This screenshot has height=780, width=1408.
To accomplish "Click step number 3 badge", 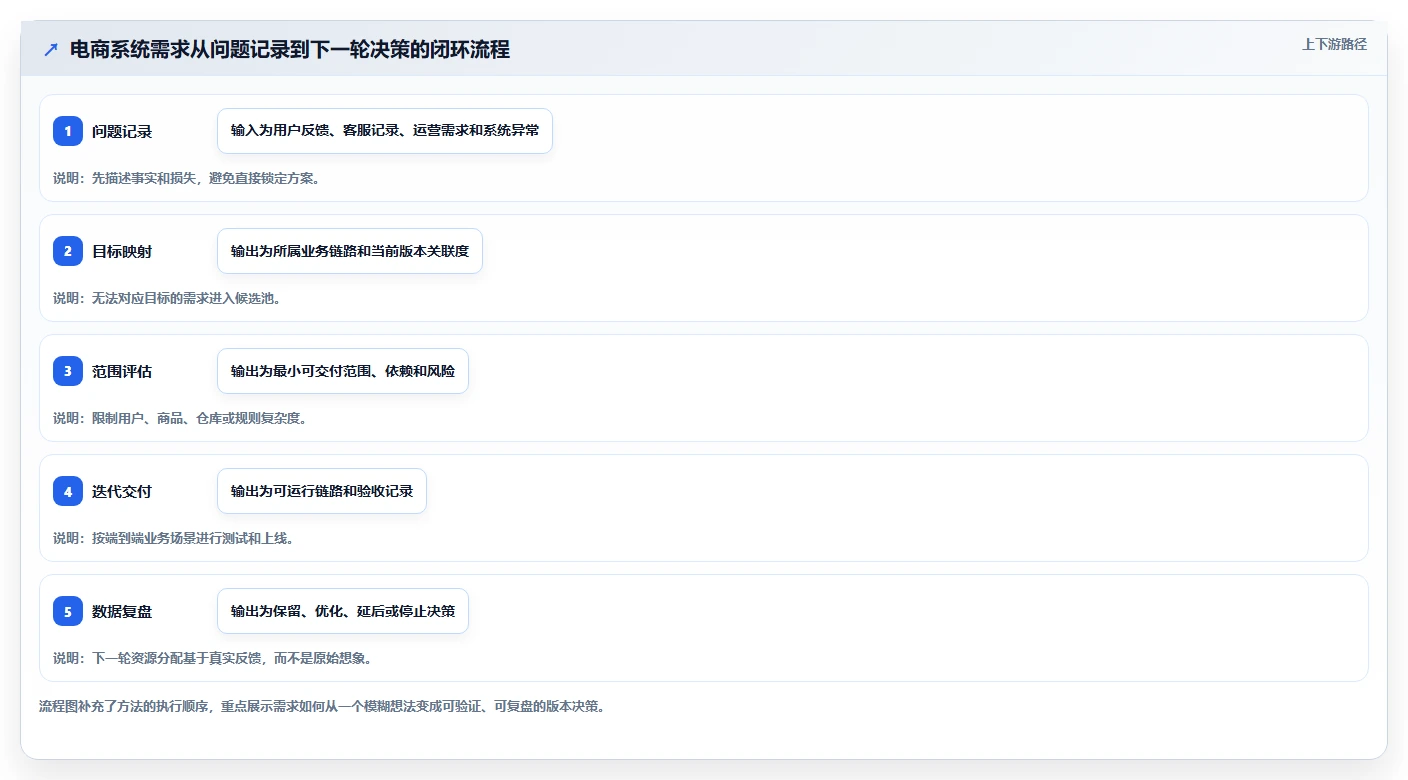I will pyautogui.click(x=68, y=371).
